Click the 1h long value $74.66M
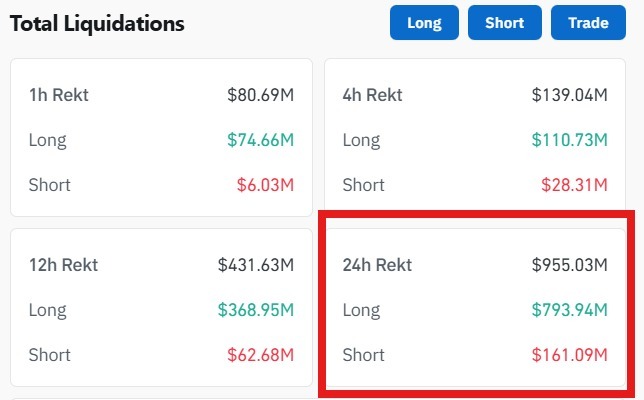The image size is (644, 400). 260,140
